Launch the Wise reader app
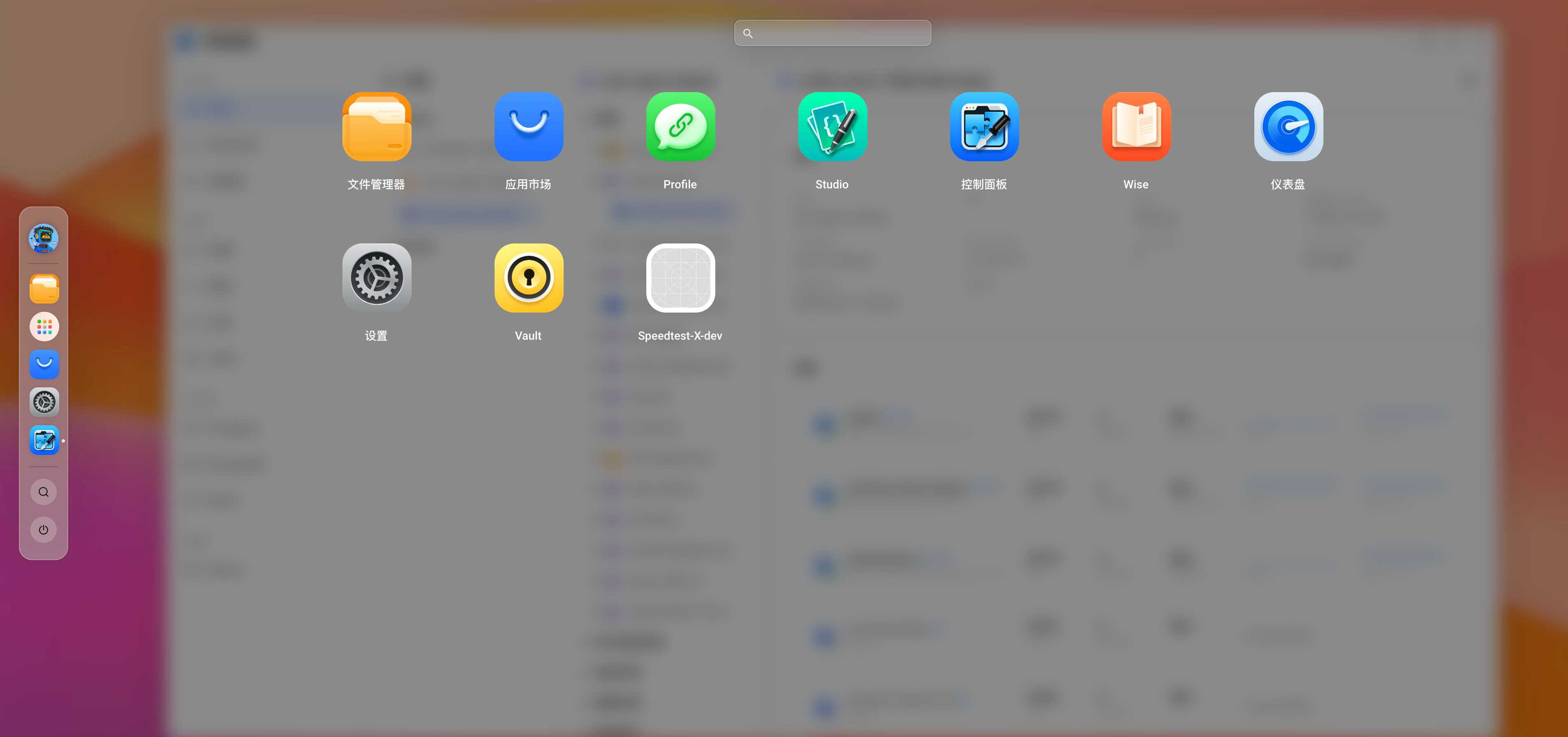The width and height of the screenshot is (1568, 737). pyautogui.click(x=1136, y=127)
